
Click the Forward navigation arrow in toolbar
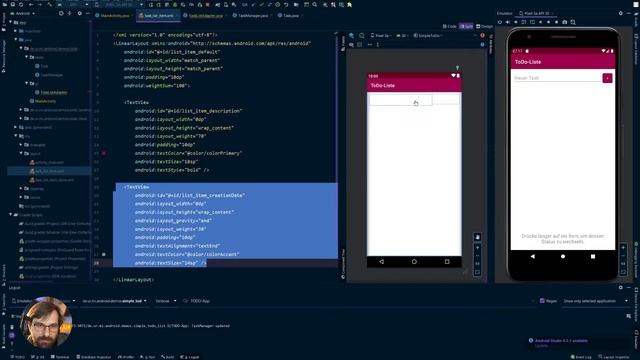(x=40, y=5)
